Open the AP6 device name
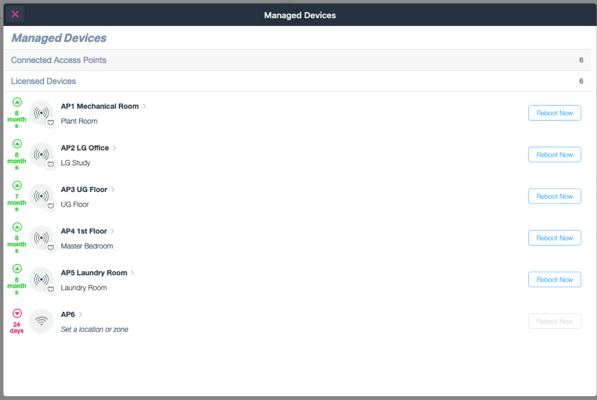Viewport: 597px width, 400px height. (x=68, y=314)
